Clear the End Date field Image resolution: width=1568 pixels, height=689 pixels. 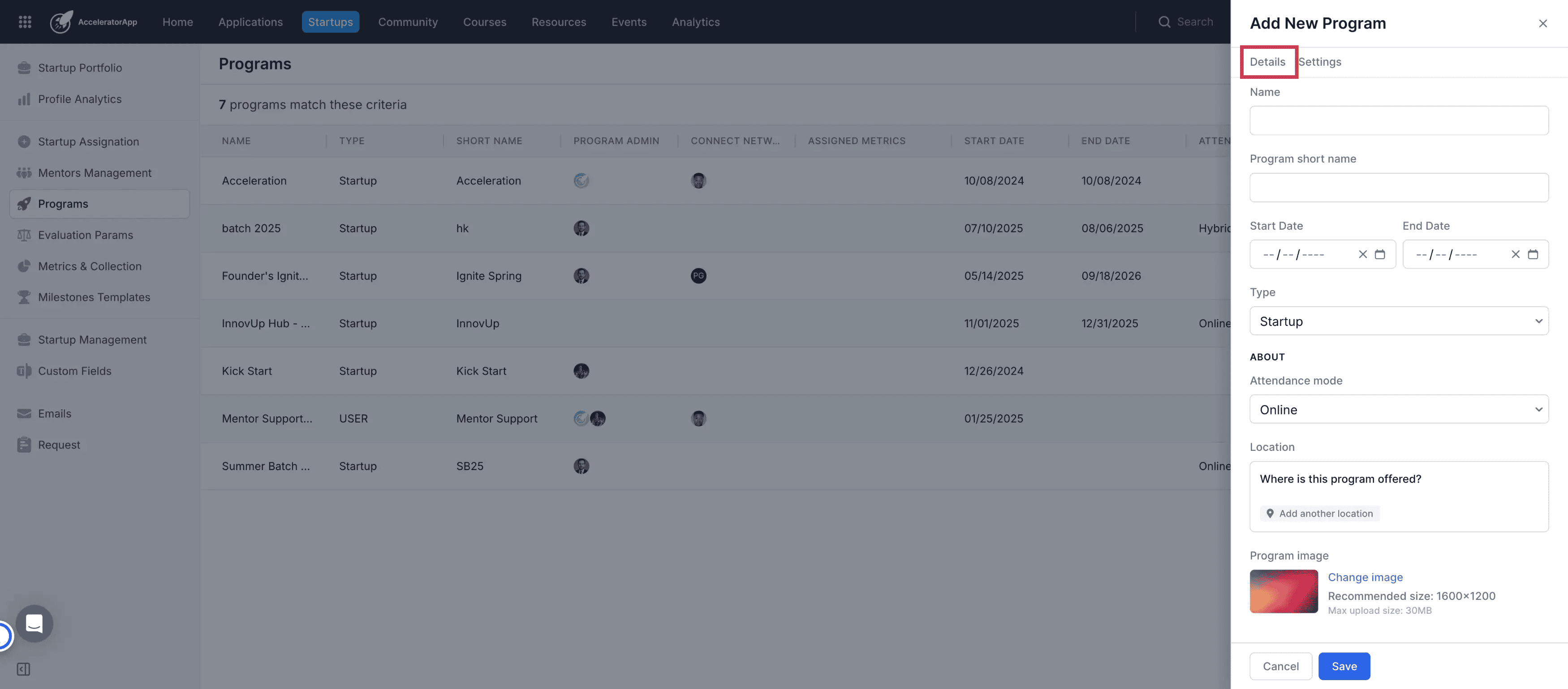click(1516, 254)
